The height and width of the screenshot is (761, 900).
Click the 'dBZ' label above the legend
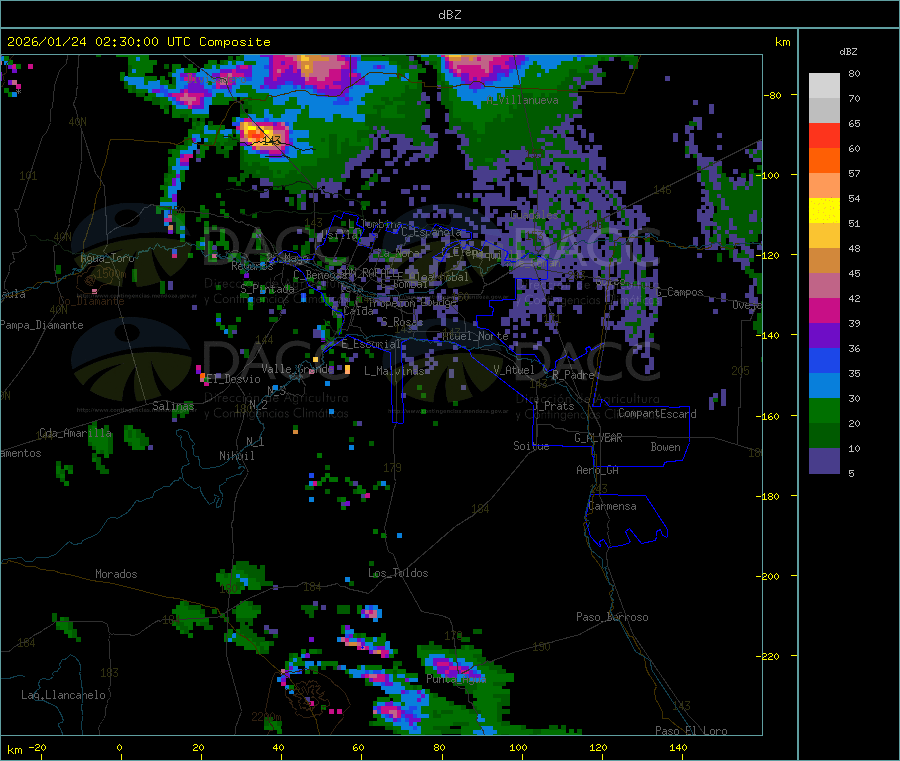(848, 52)
